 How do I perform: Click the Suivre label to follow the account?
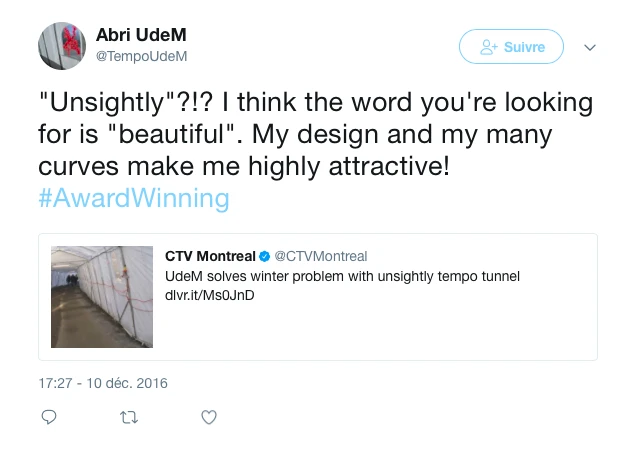click(x=526, y=47)
